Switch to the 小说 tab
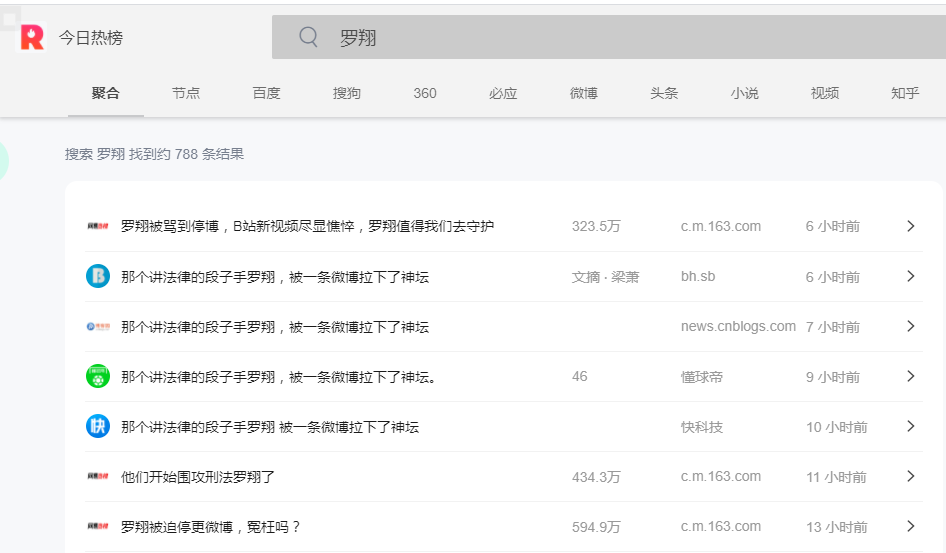The image size is (946, 553). click(744, 93)
